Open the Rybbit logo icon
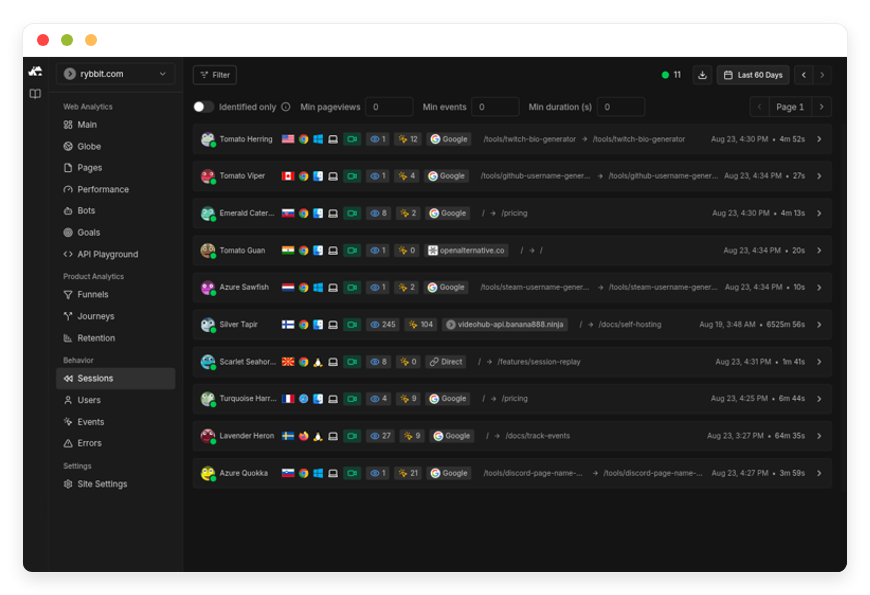This screenshot has height=595, width=870. click(36, 72)
